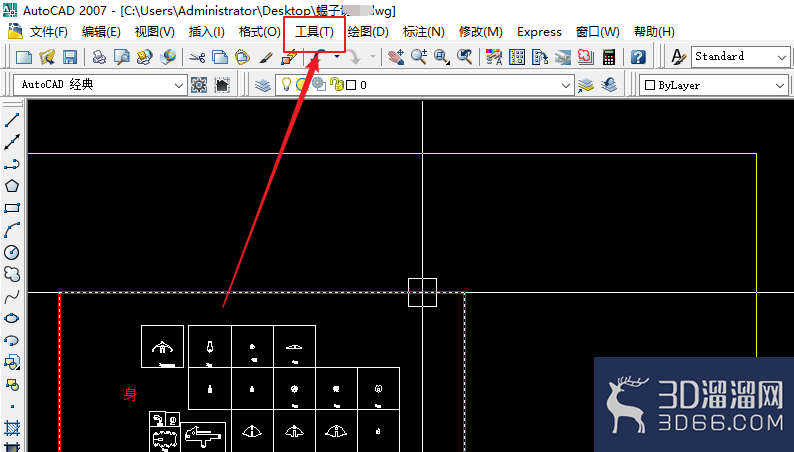794x452 pixels.
Task: Open the 工具(T) menu
Action: (314, 32)
